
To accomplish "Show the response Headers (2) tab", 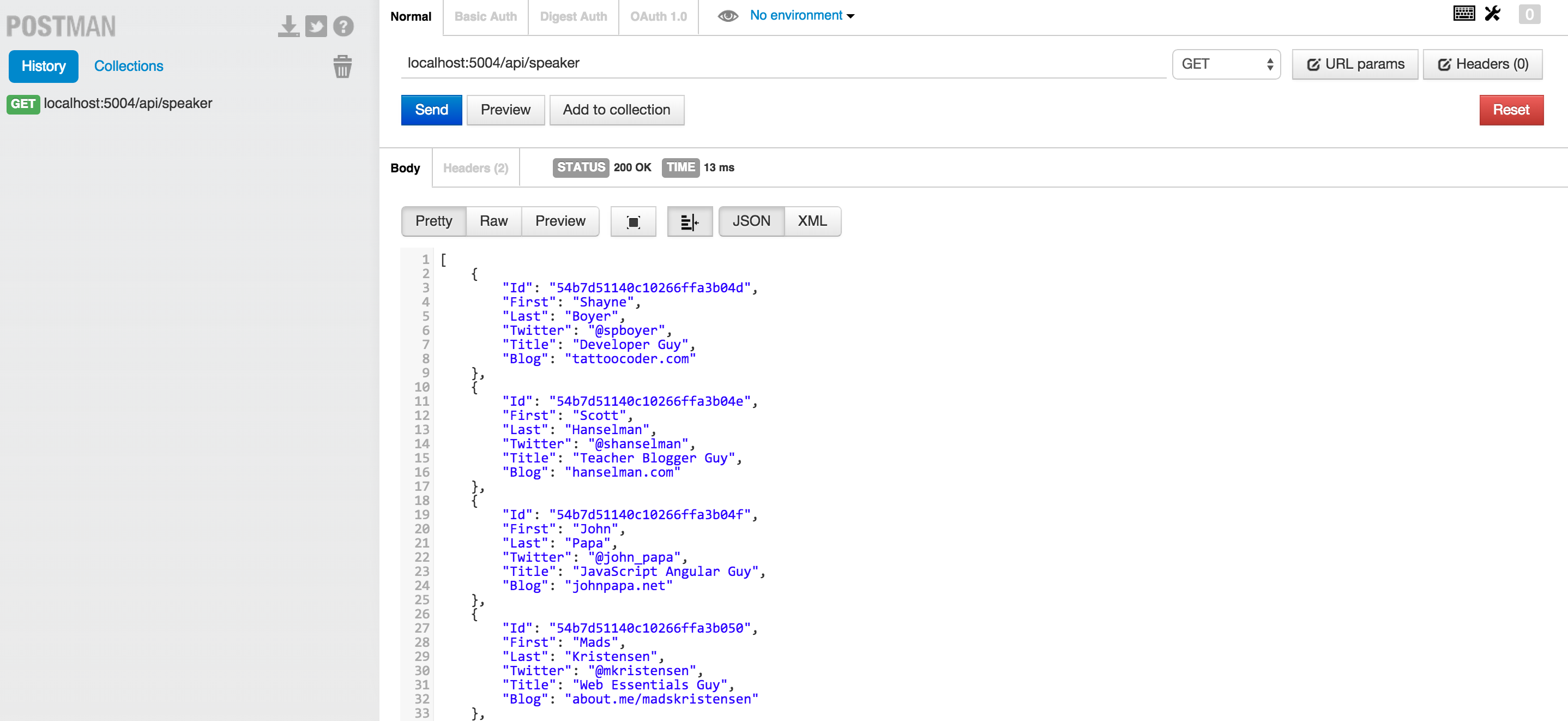I will pos(475,168).
